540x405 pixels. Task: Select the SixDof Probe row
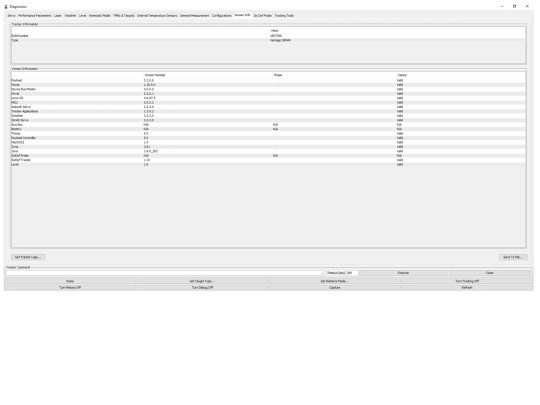268,156
